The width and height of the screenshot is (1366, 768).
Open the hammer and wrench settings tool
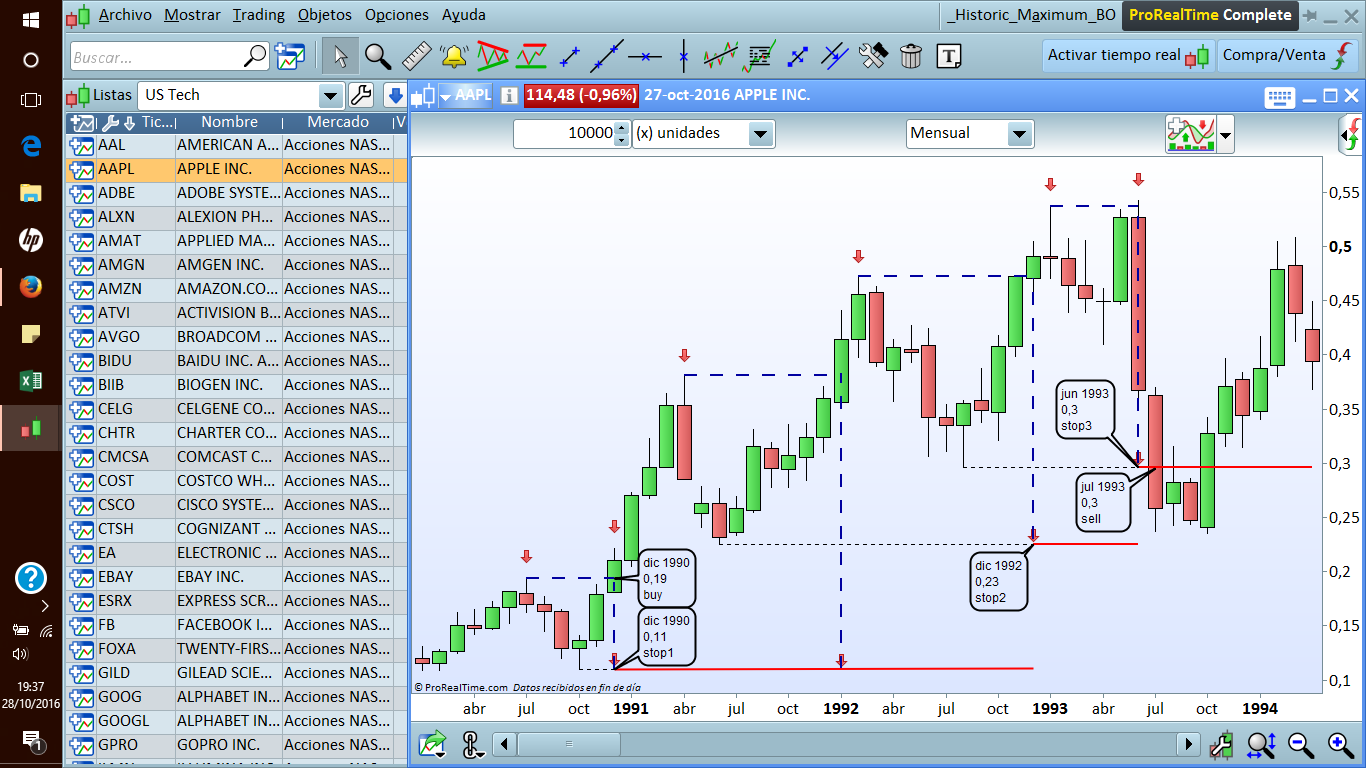[x=873, y=56]
